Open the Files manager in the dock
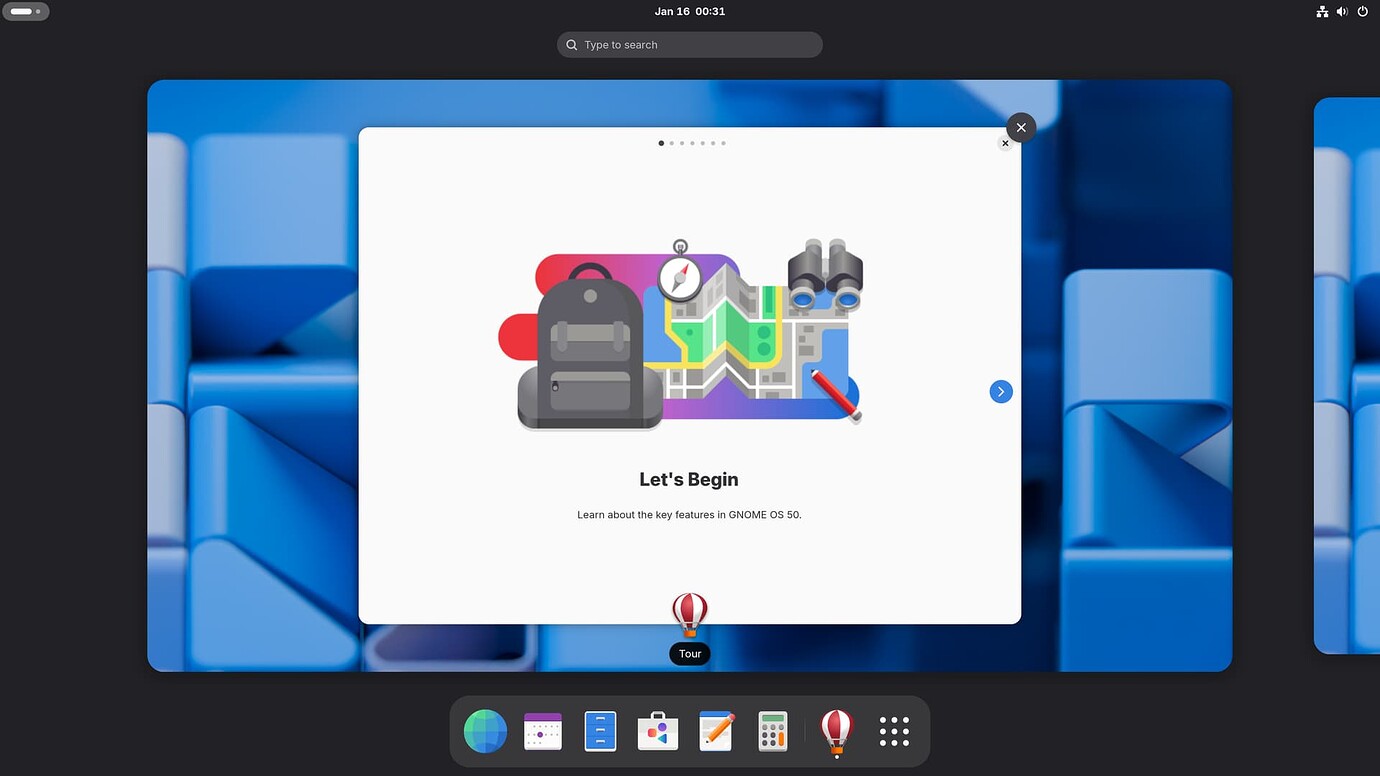 click(x=600, y=732)
